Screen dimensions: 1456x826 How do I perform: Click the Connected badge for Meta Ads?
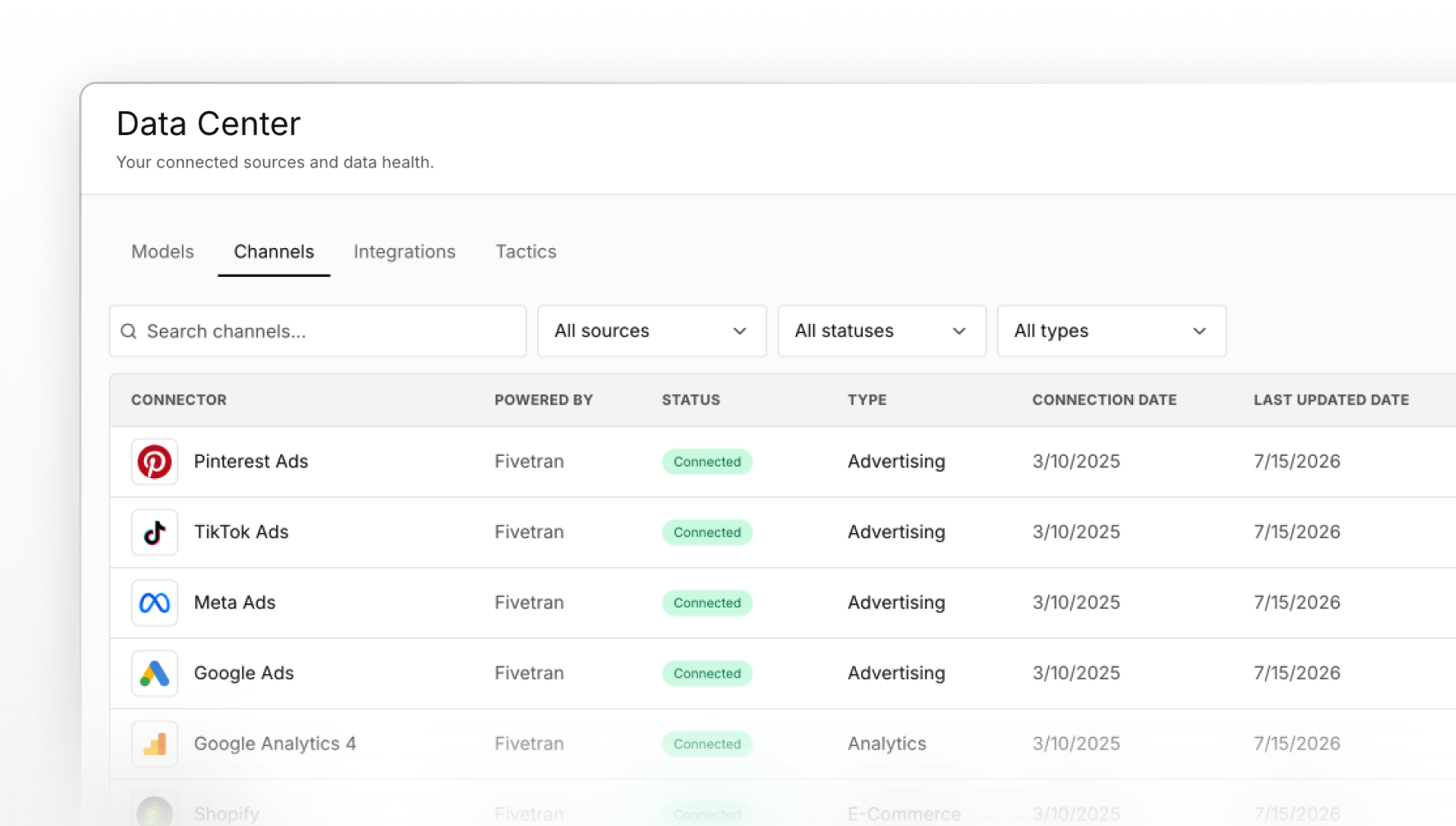coord(707,603)
